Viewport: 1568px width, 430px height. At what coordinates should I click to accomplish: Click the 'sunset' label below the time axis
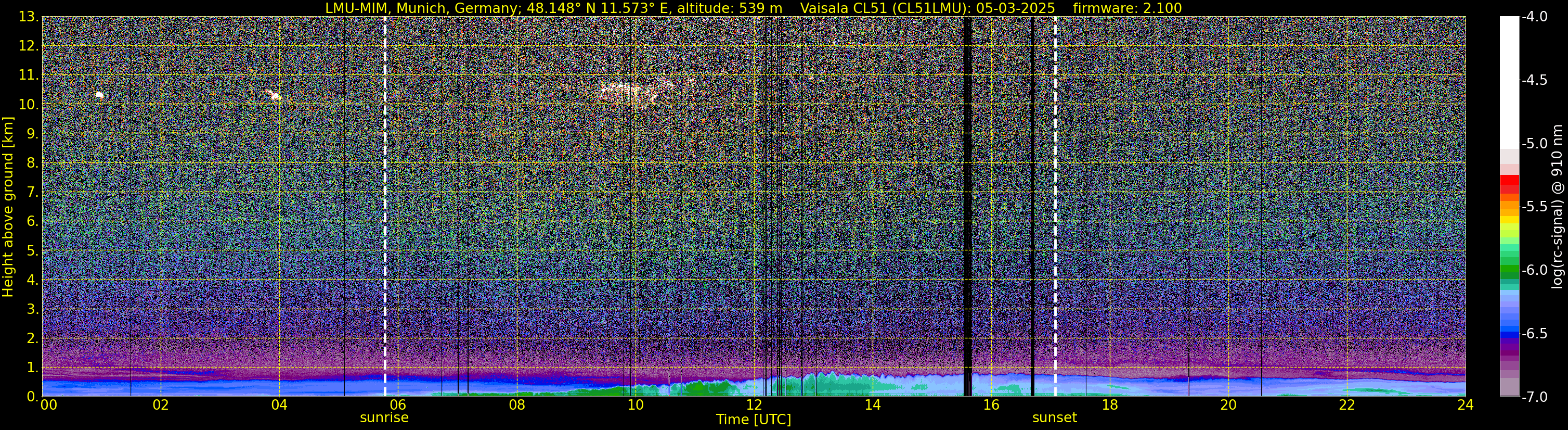pyautogui.click(x=1054, y=417)
